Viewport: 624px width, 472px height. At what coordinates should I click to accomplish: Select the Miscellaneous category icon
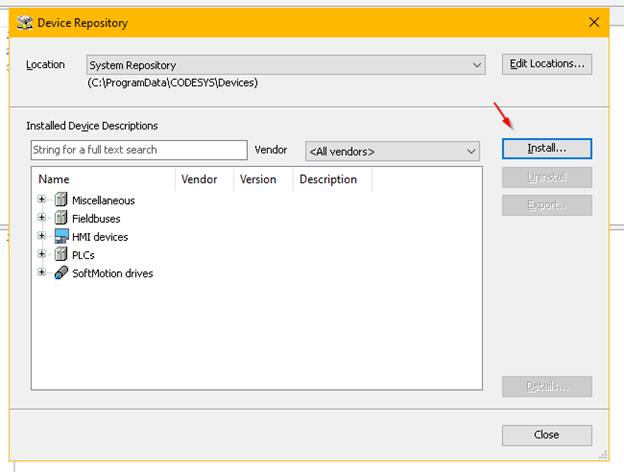click(61, 199)
